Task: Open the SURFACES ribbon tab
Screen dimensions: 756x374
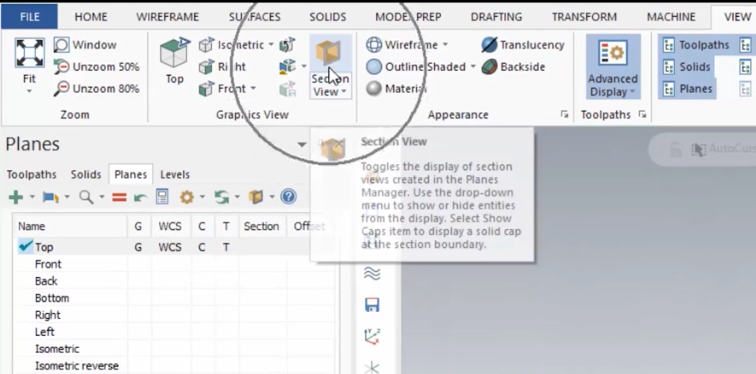Action: click(x=255, y=17)
